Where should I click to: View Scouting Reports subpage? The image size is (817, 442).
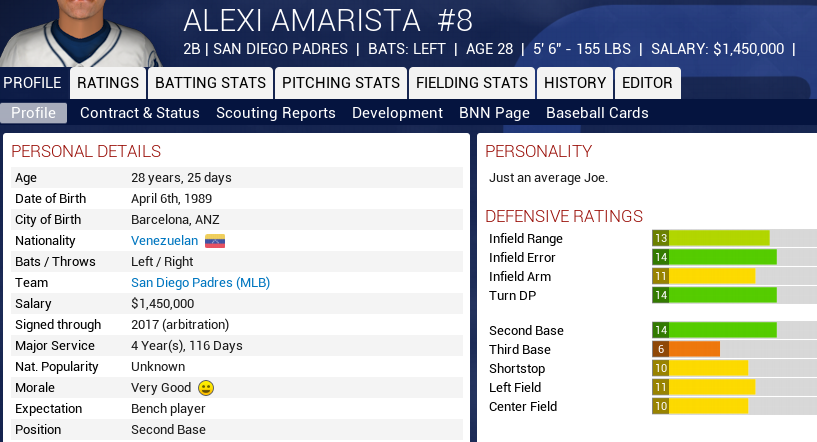point(276,113)
